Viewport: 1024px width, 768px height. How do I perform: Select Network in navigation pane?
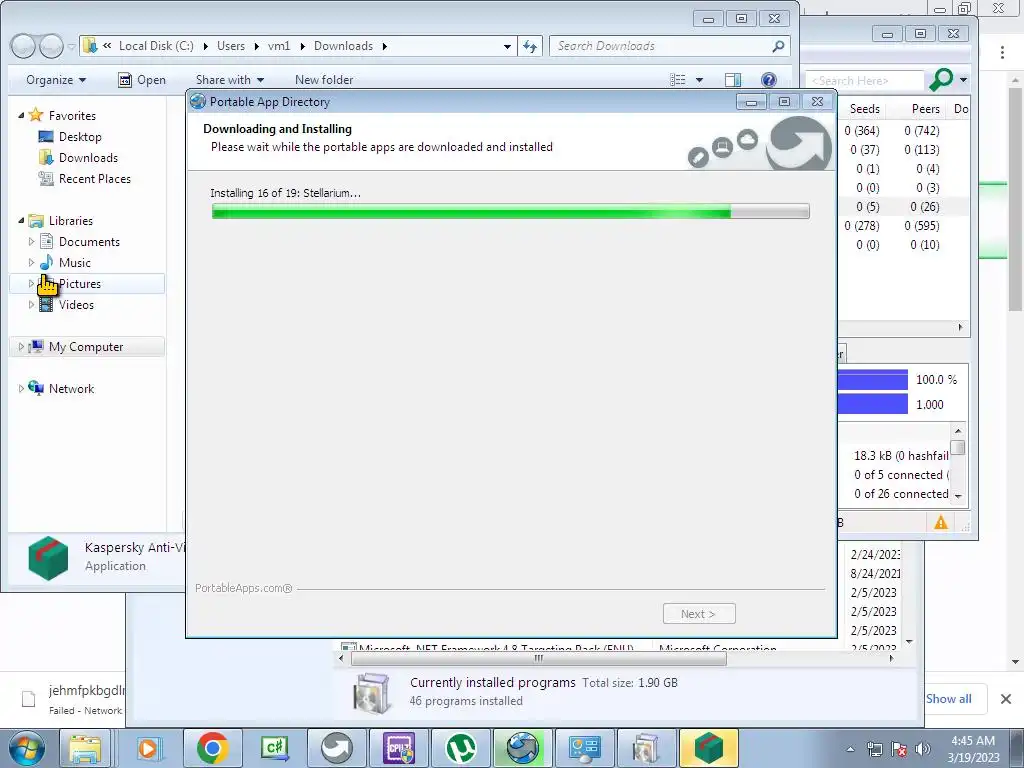pos(71,389)
